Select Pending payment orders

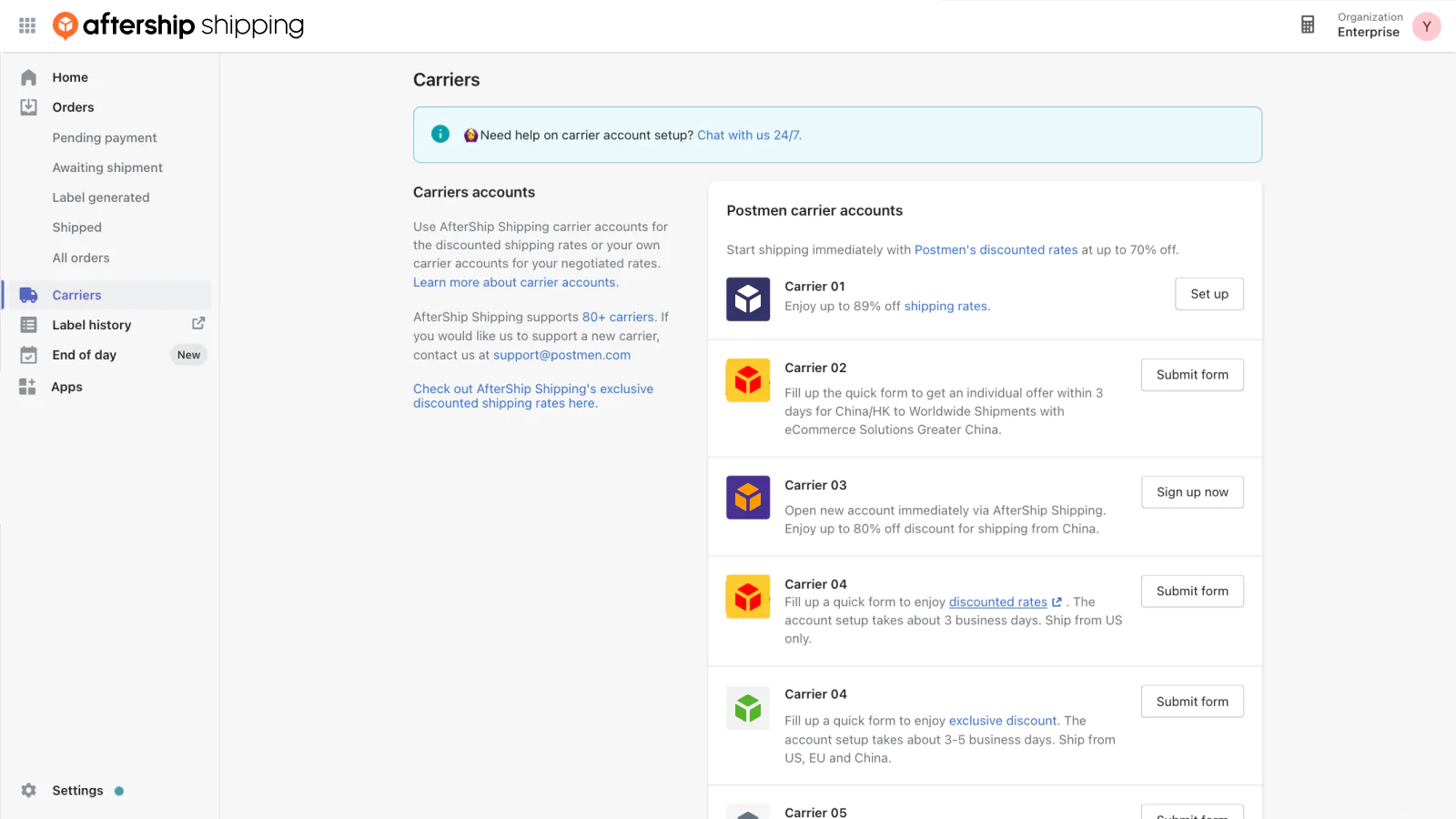click(x=105, y=137)
